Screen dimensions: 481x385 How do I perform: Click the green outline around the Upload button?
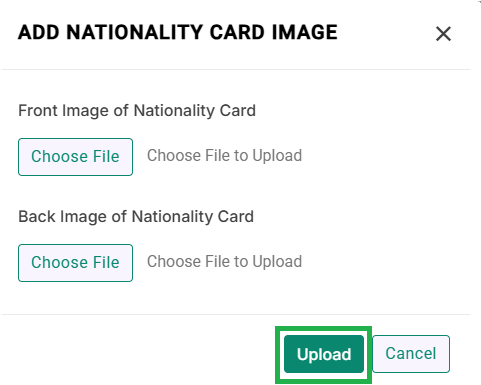pyautogui.click(x=323, y=328)
